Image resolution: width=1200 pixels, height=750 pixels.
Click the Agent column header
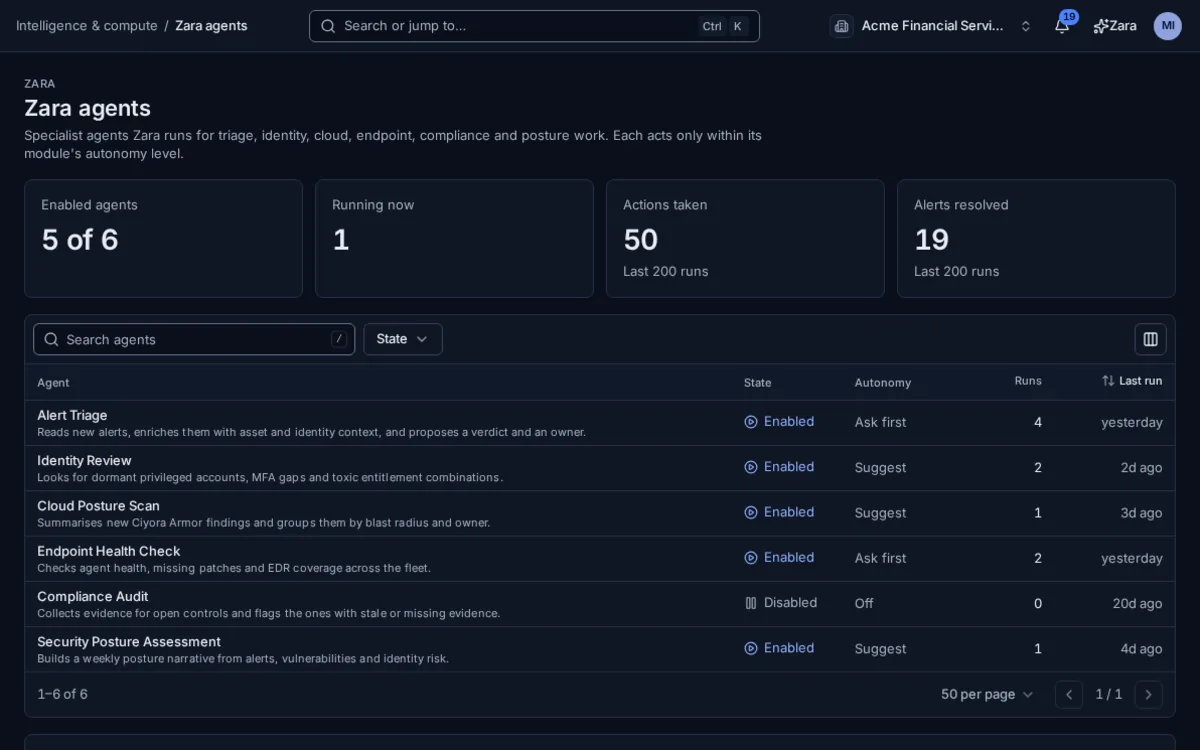53,383
